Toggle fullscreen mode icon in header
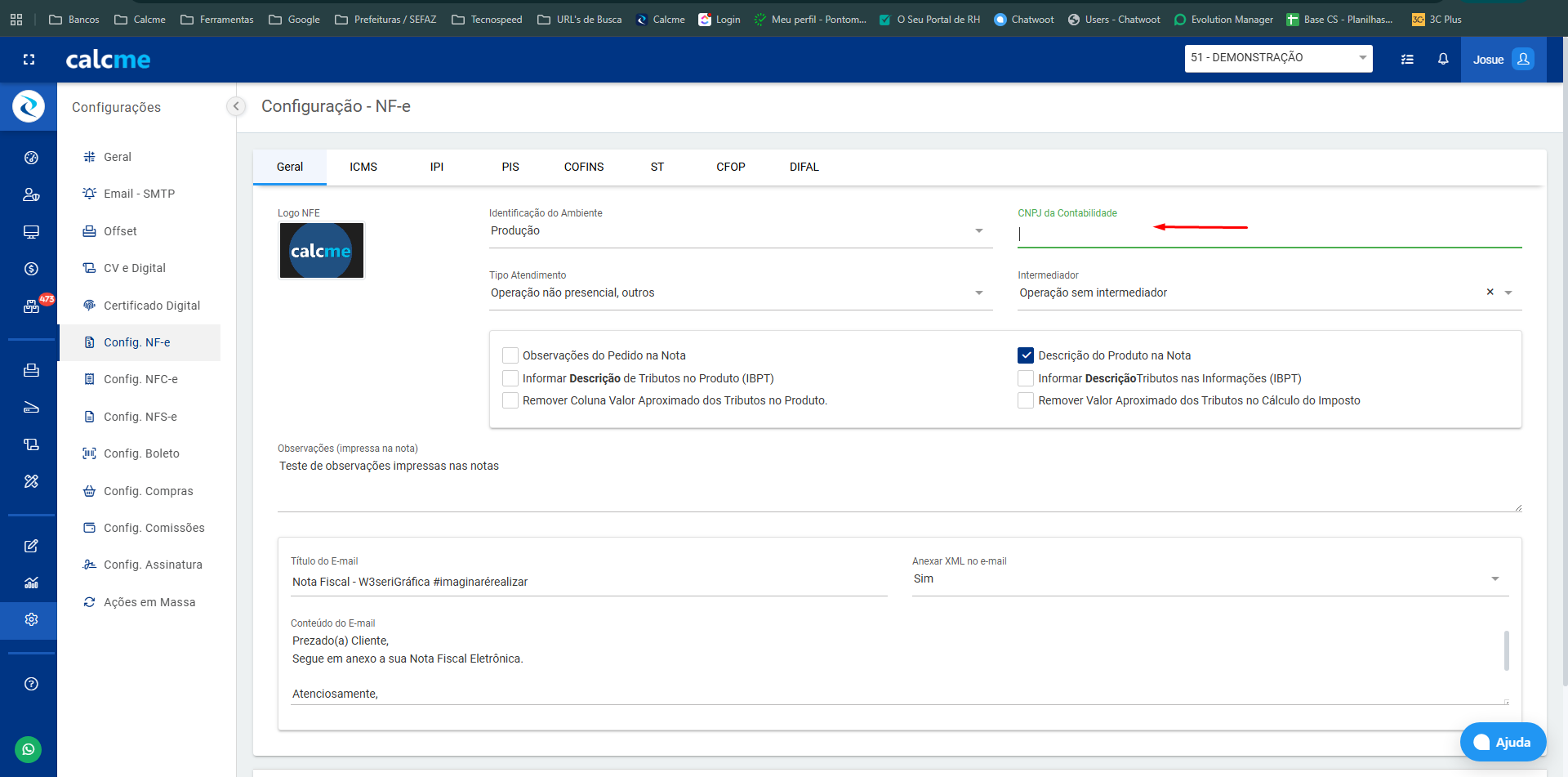Viewport: 1568px width, 777px height. click(x=29, y=59)
